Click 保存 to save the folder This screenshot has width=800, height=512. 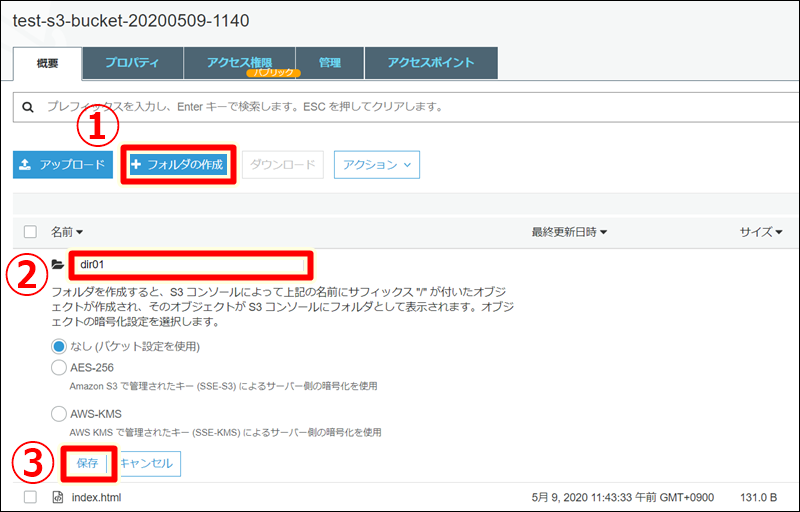87,463
